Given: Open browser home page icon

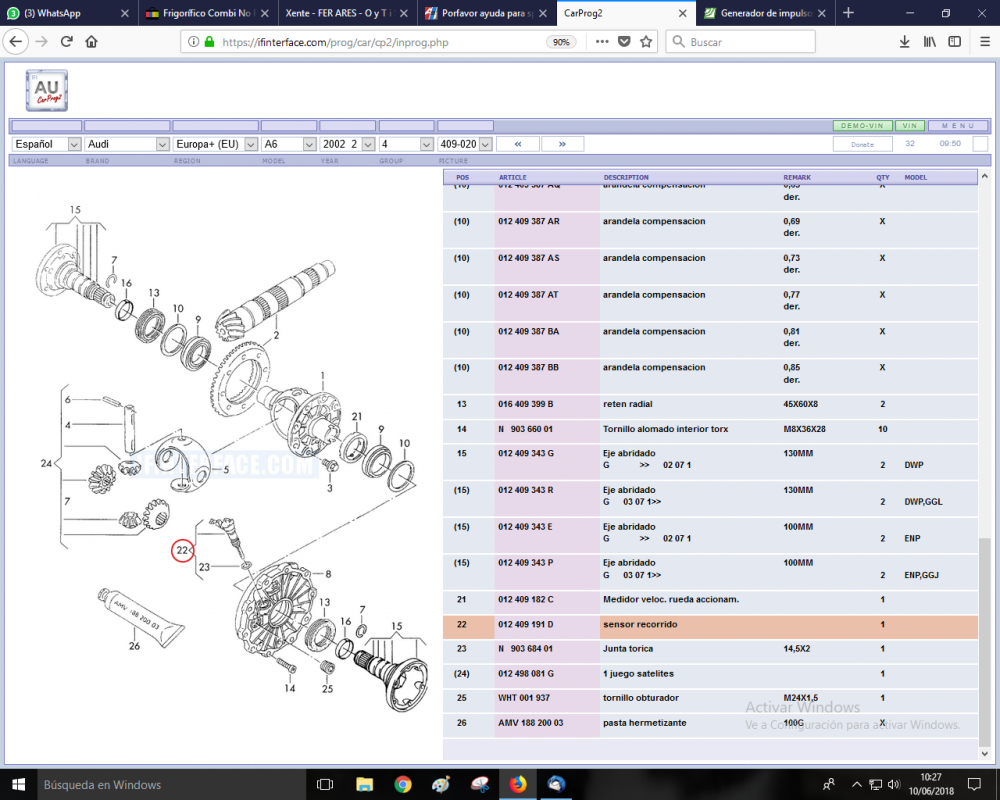Looking at the screenshot, I should click(91, 42).
